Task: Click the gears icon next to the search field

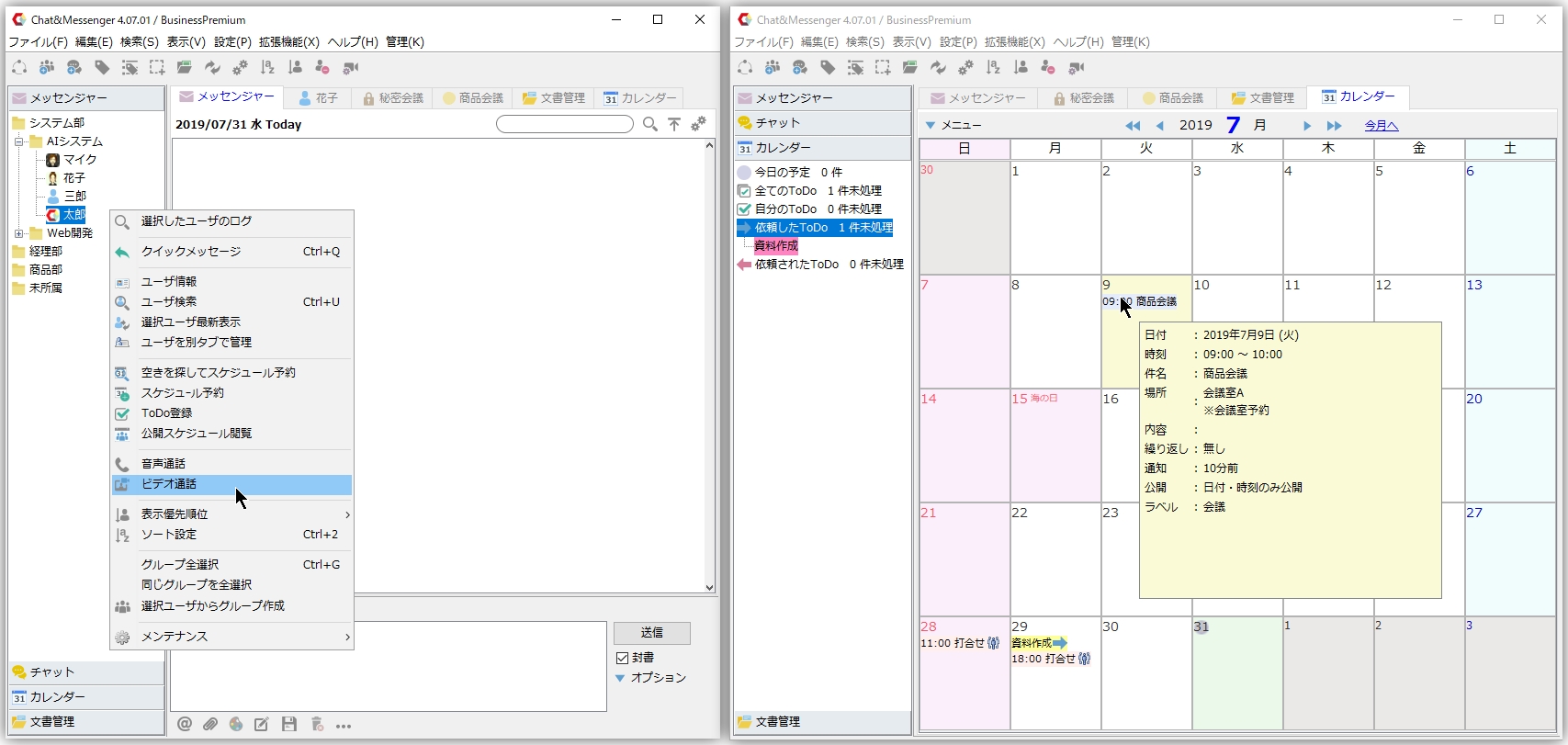Action: (x=699, y=124)
